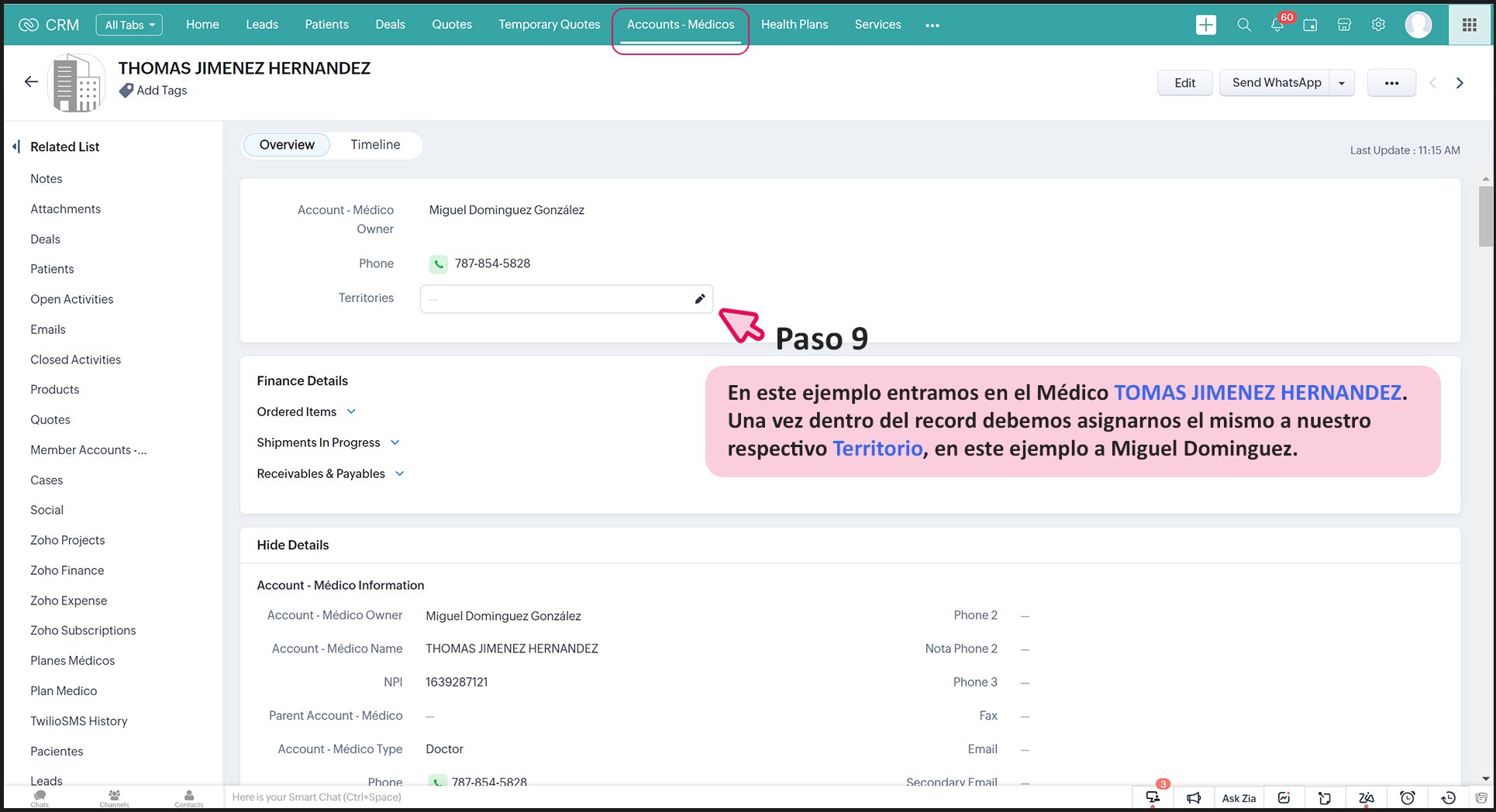
Task: Collapse the Related List sidebar
Action: point(16,146)
